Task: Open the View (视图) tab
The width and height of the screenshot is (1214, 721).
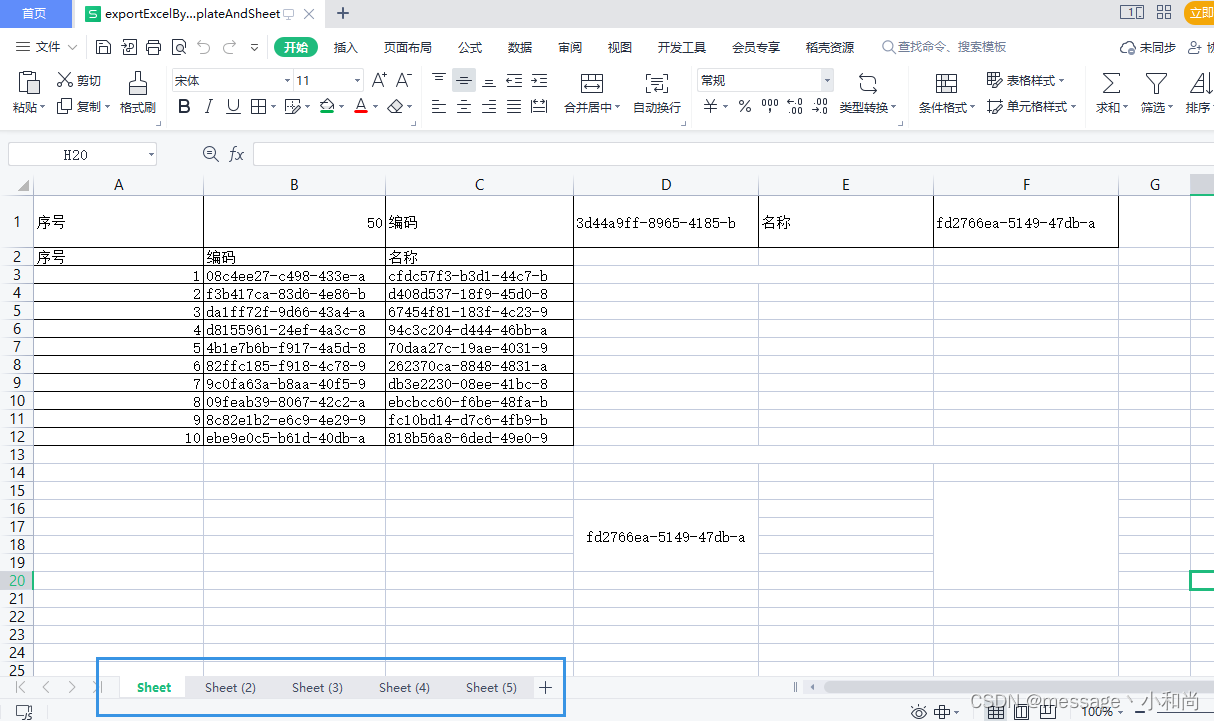Action: [620, 47]
